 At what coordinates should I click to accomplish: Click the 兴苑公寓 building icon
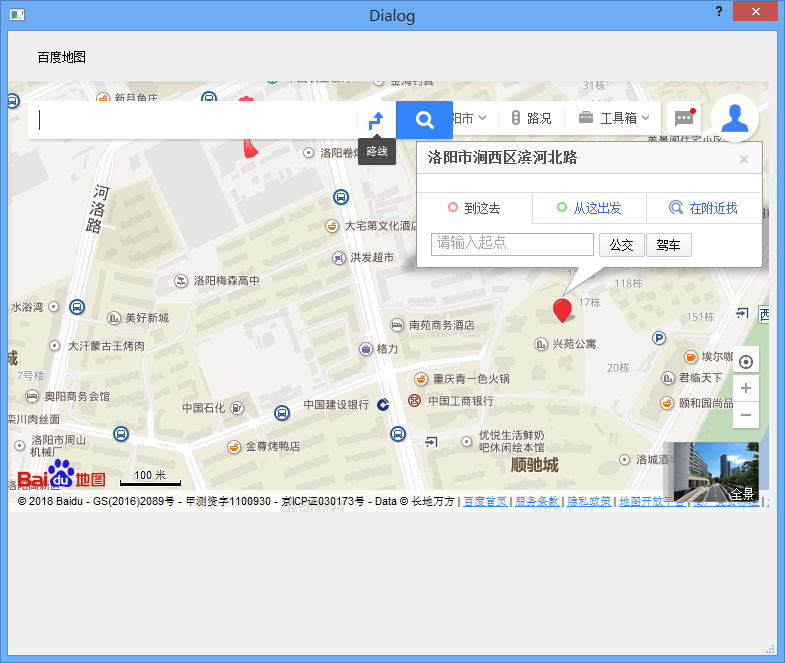point(540,344)
